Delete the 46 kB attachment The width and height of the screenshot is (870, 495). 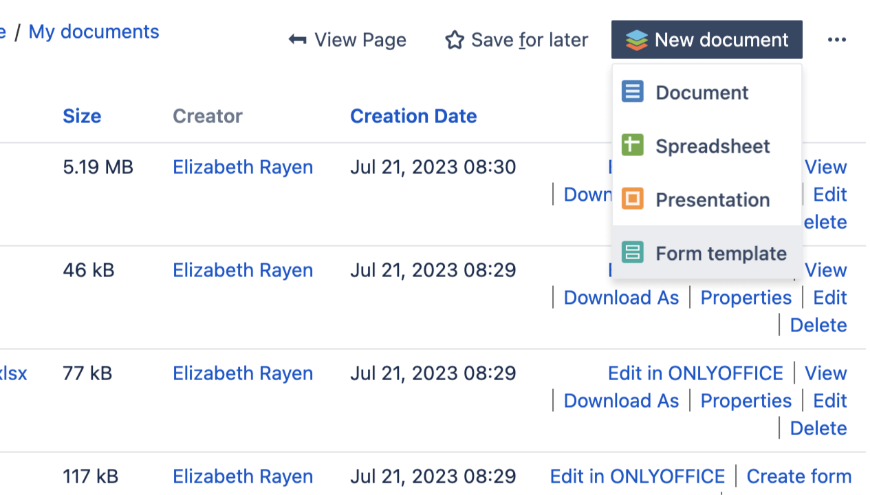(x=818, y=325)
